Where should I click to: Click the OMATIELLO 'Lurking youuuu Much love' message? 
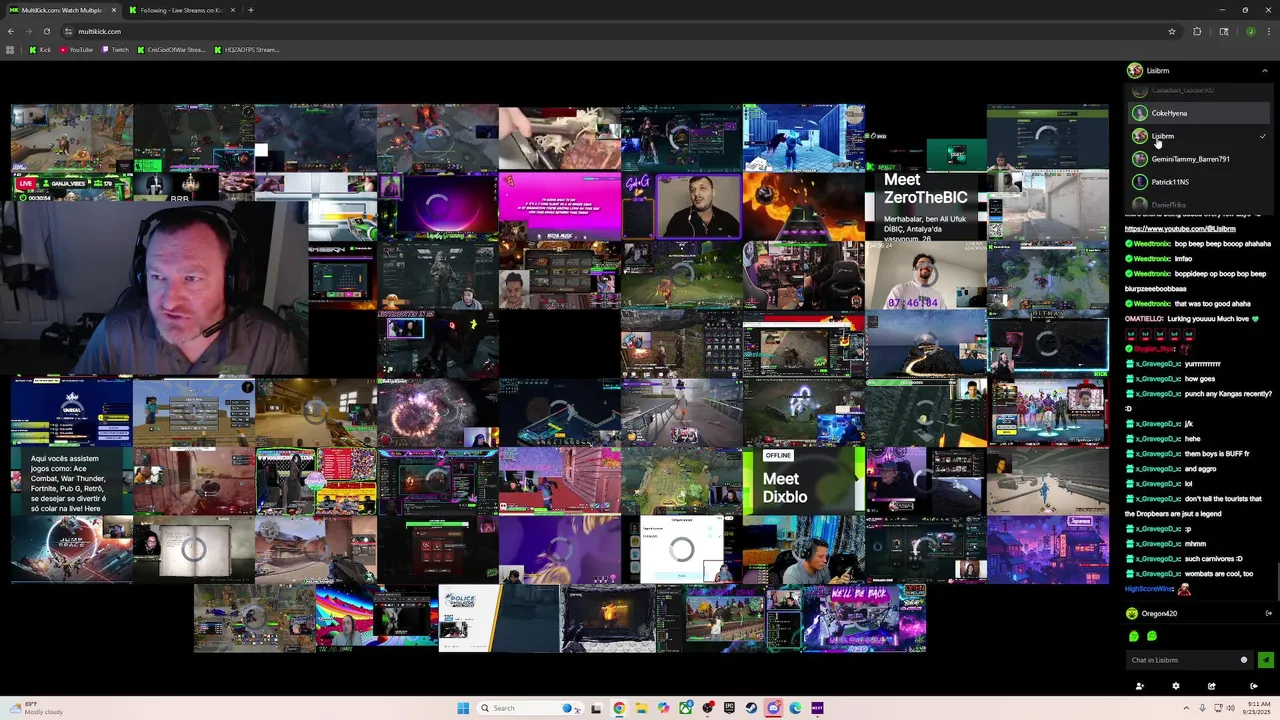tap(1192, 319)
